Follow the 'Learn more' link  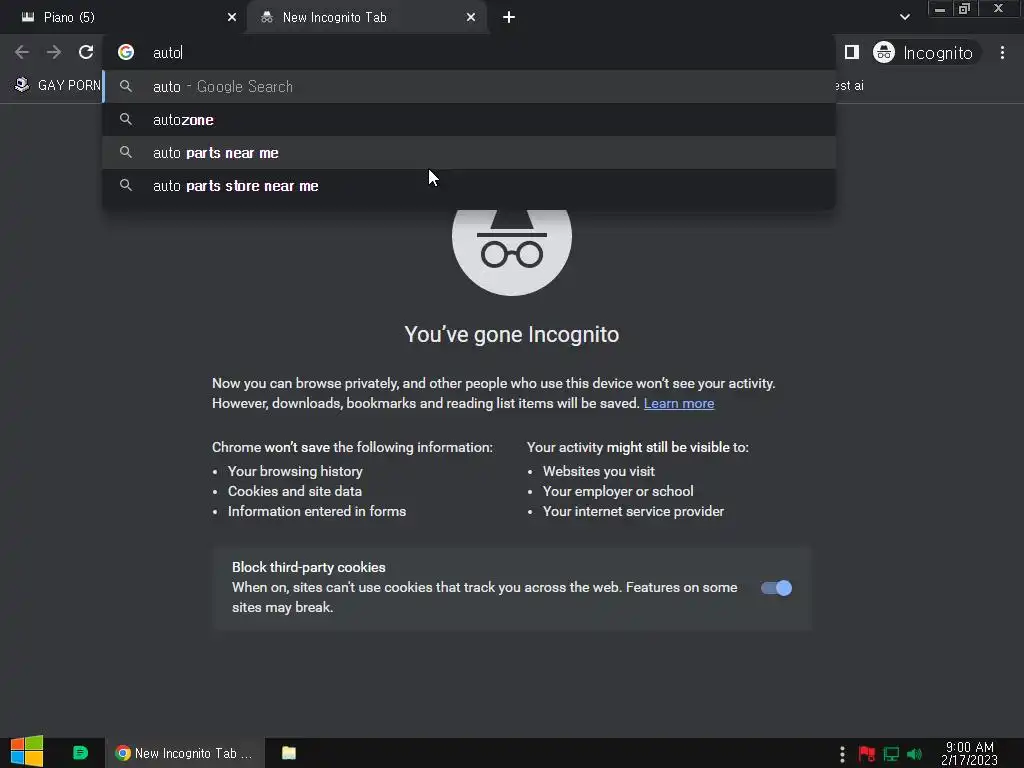tap(679, 404)
